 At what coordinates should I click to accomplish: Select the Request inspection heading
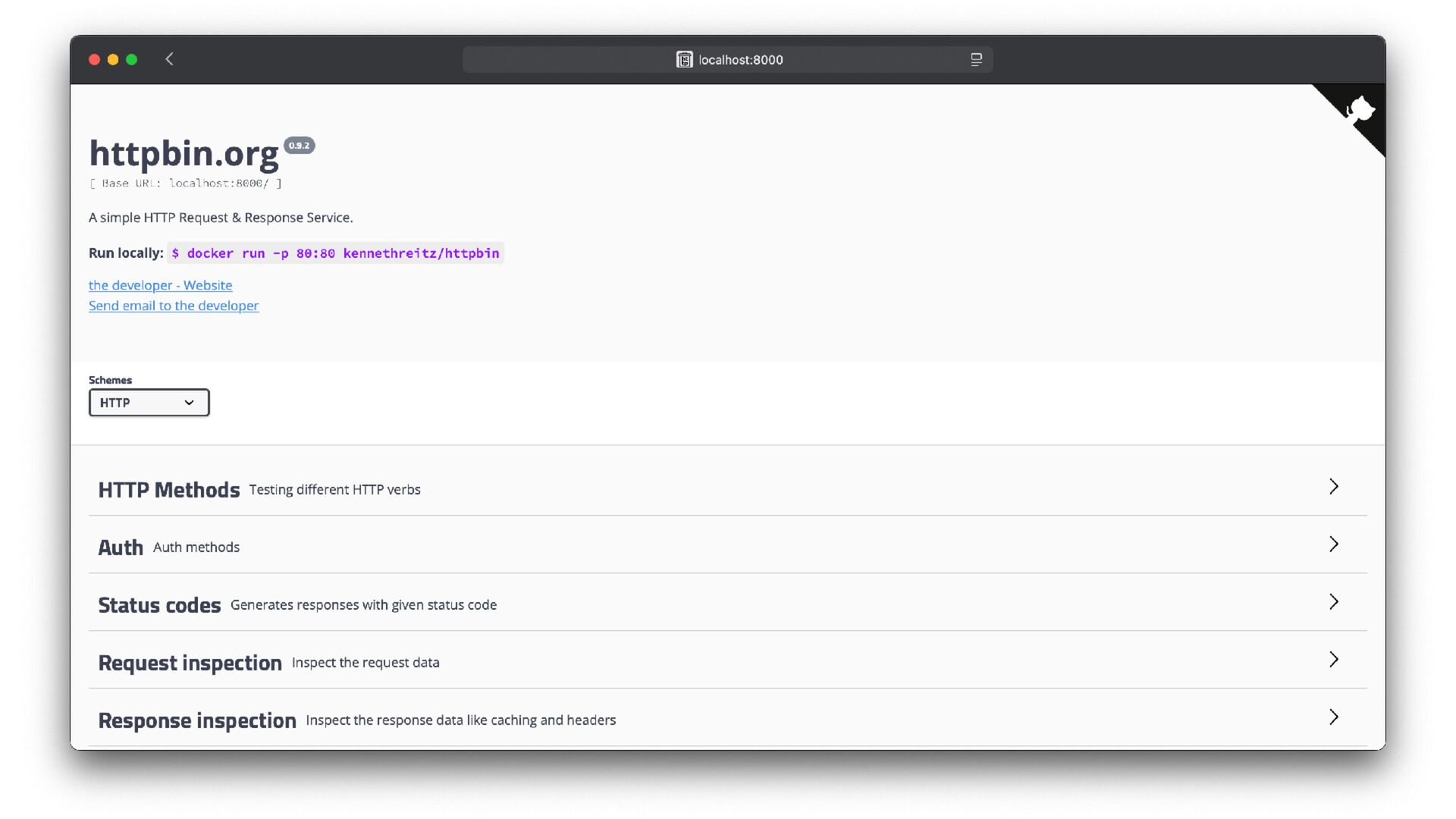(190, 663)
